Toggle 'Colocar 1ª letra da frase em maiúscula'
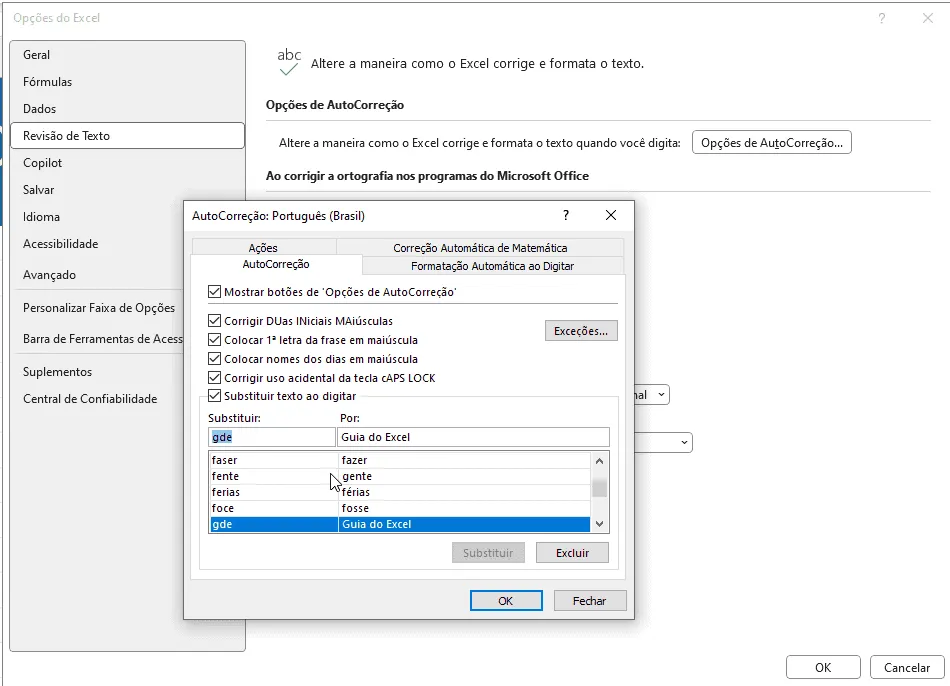This screenshot has height=686, width=950. pyautogui.click(x=214, y=339)
